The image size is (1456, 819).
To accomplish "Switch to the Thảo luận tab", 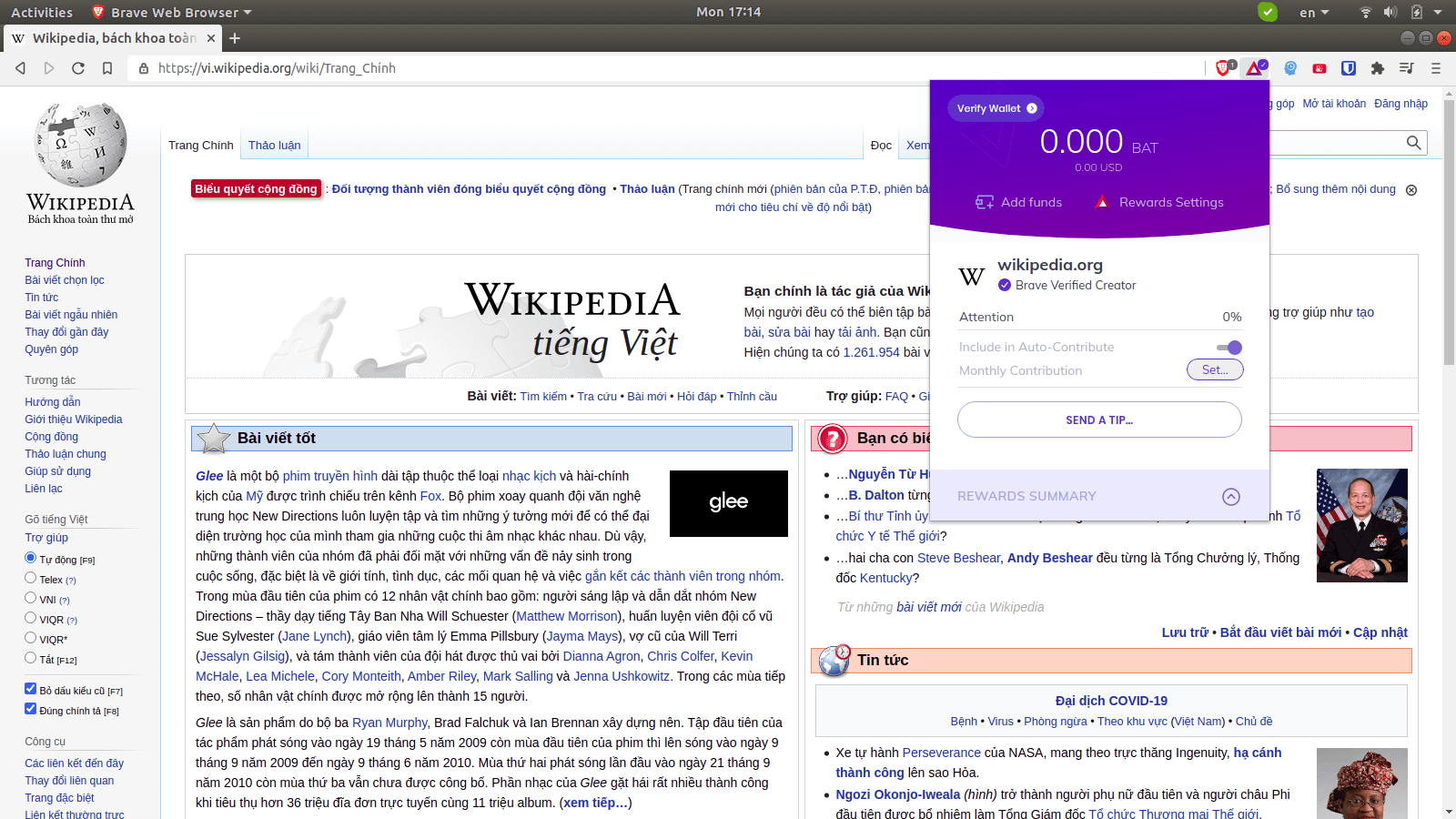I will [x=275, y=145].
